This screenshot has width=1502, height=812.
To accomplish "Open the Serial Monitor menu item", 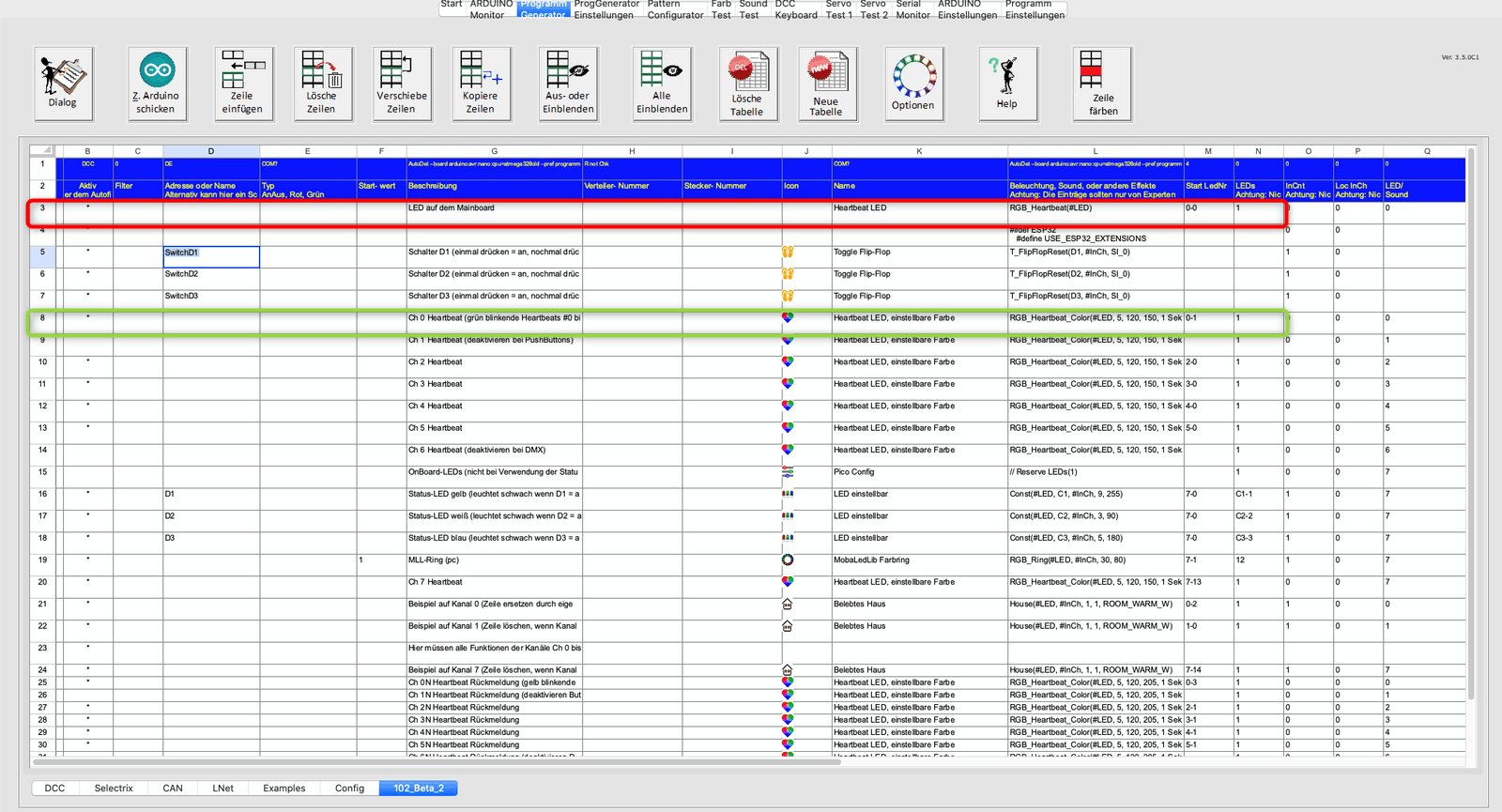I will coord(912,9).
